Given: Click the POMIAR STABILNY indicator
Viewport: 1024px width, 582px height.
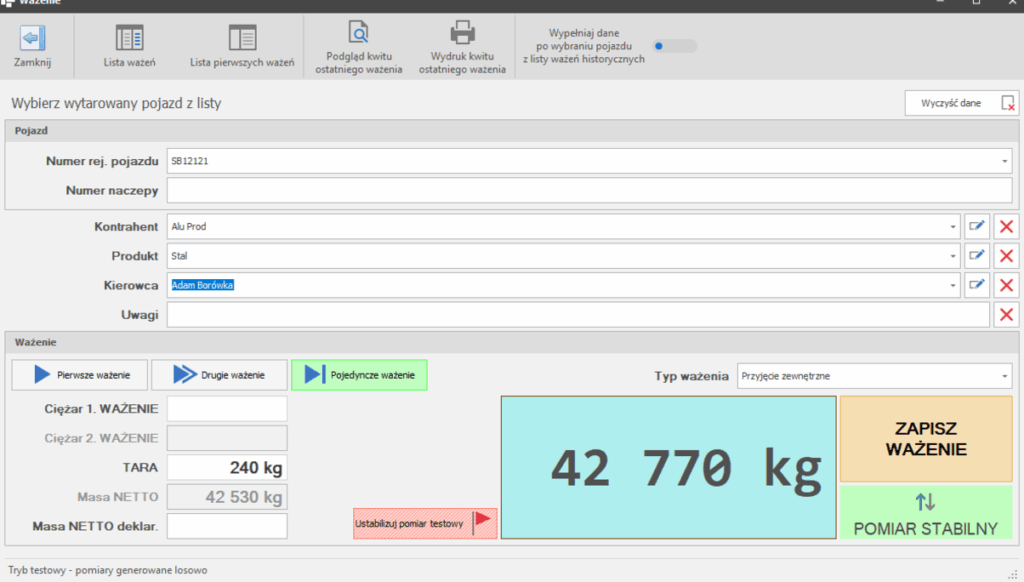Looking at the screenshot, I should [926, 512].
